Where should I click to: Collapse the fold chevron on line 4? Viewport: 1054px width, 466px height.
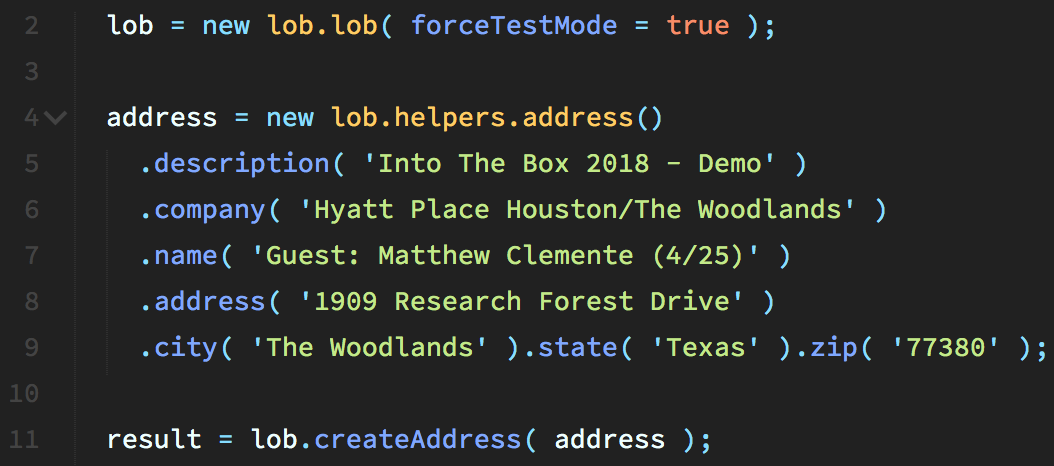(x=56, y=118)
